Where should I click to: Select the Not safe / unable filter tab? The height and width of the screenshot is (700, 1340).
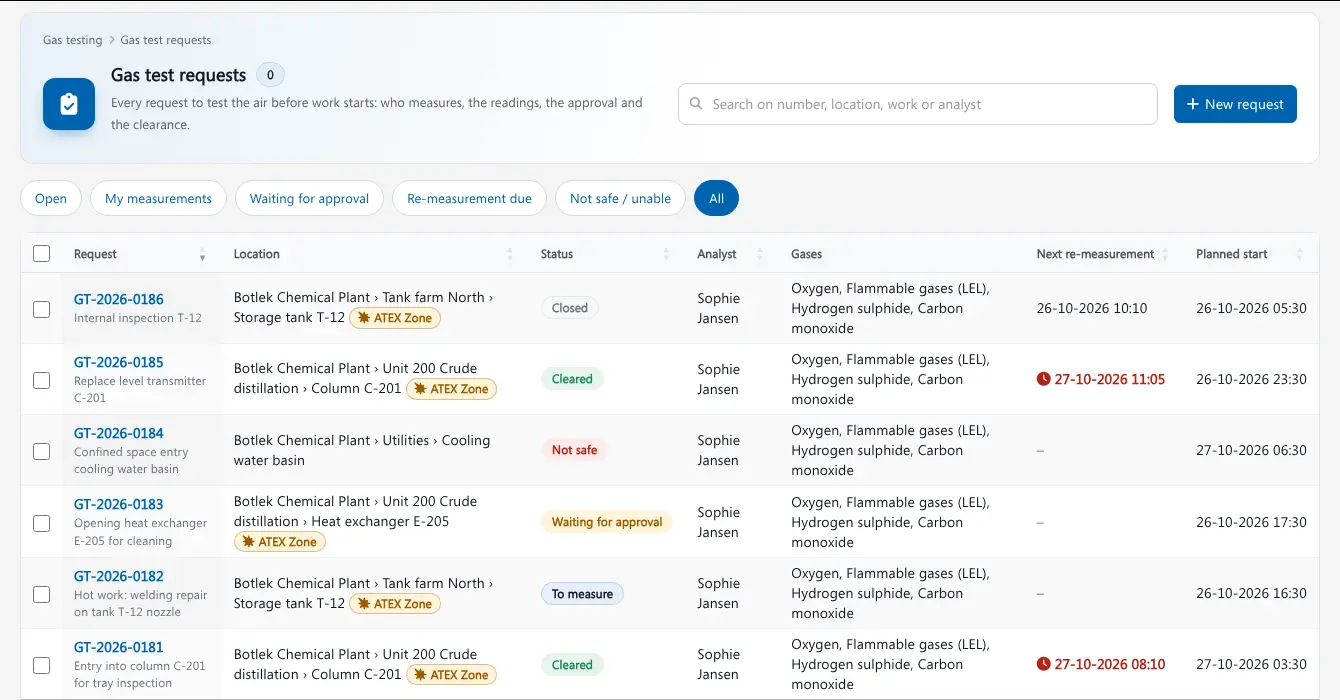click(x=620, y=198)
